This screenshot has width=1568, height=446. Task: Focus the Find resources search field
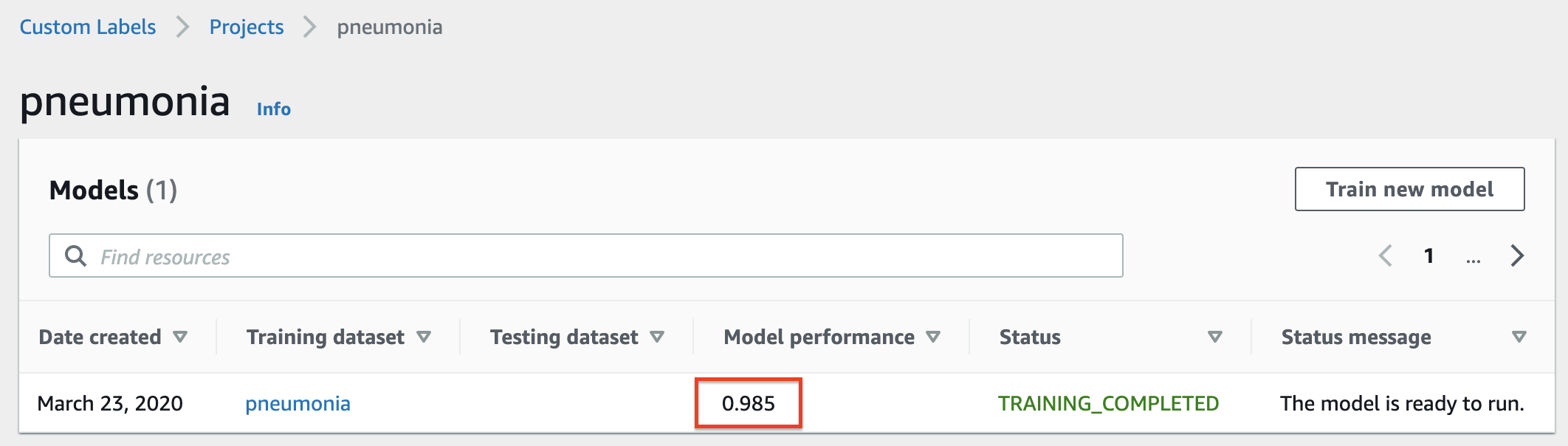[x=605, y=256]
